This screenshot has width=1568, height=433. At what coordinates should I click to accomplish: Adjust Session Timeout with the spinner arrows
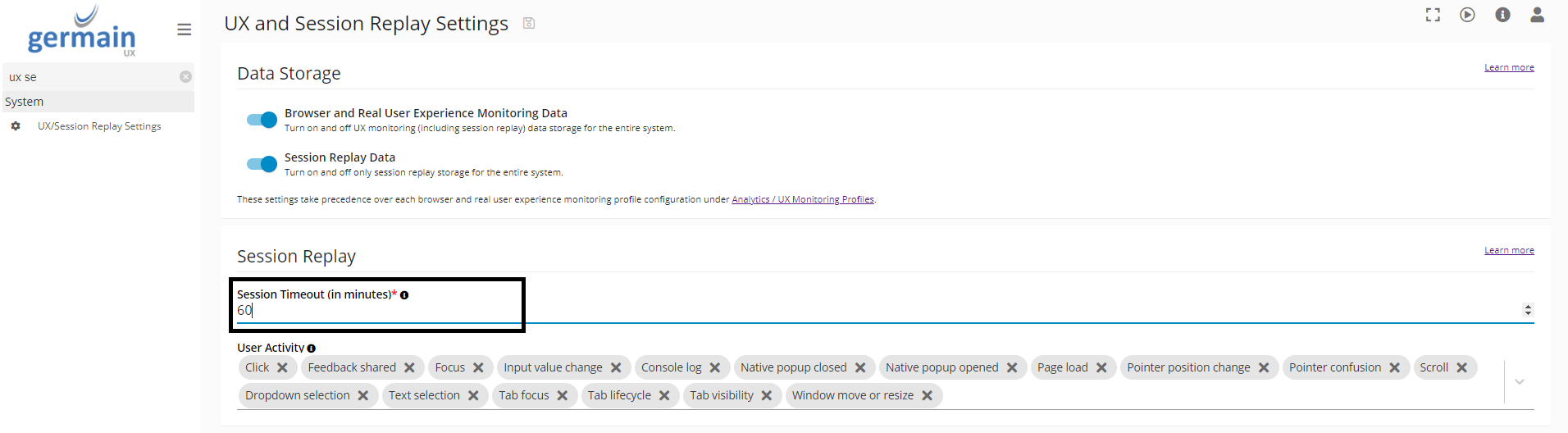(1527, 310)
